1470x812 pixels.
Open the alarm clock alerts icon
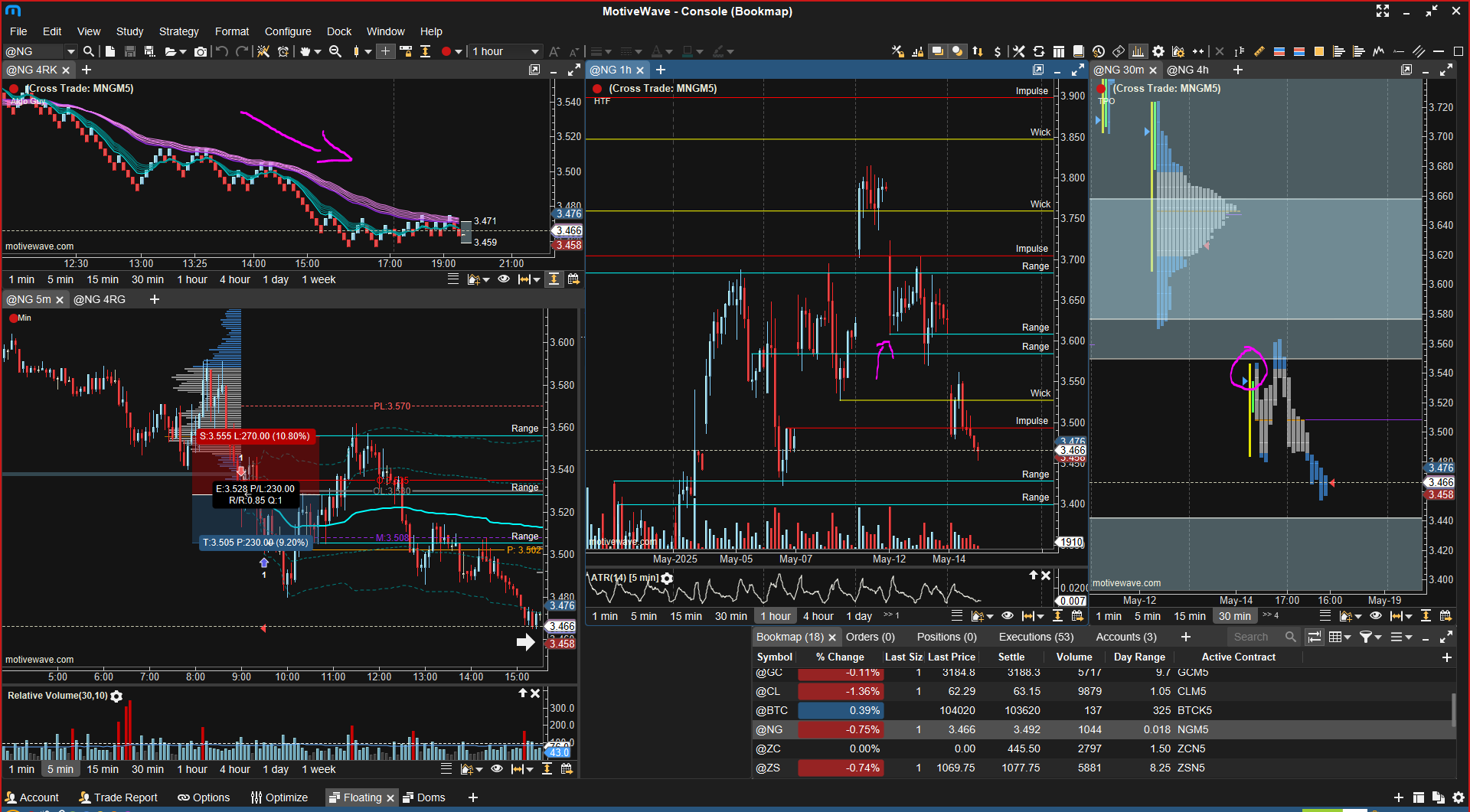pyautogui.click(x=283, y=51)
